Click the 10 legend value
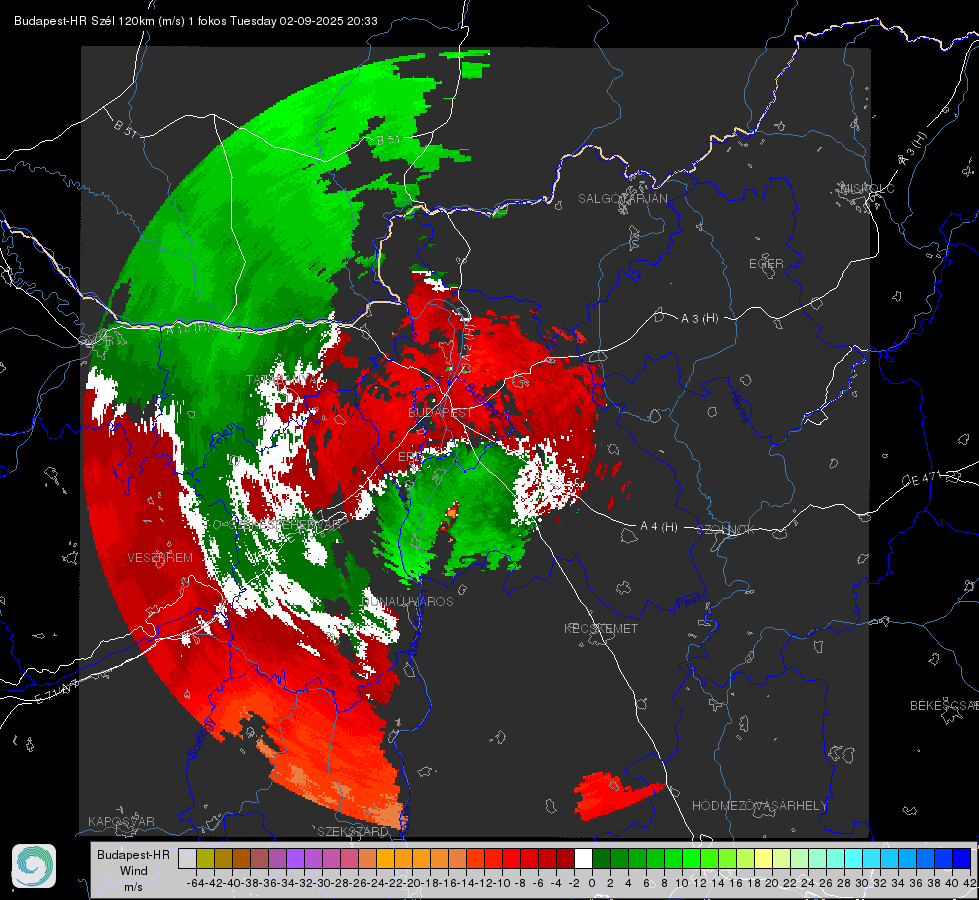 tap(682, 883)
